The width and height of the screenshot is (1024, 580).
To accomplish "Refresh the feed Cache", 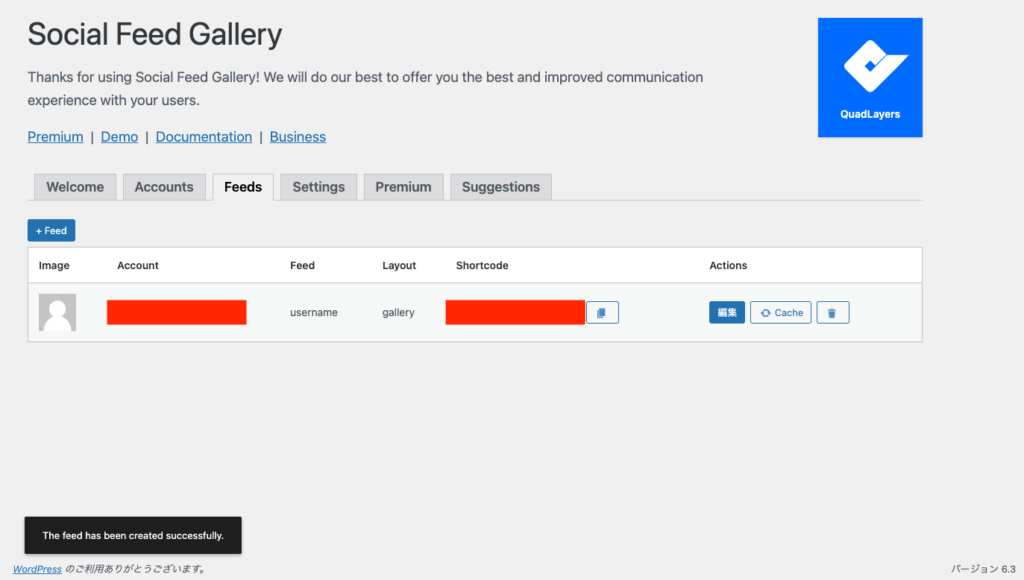I will point(781,313).
